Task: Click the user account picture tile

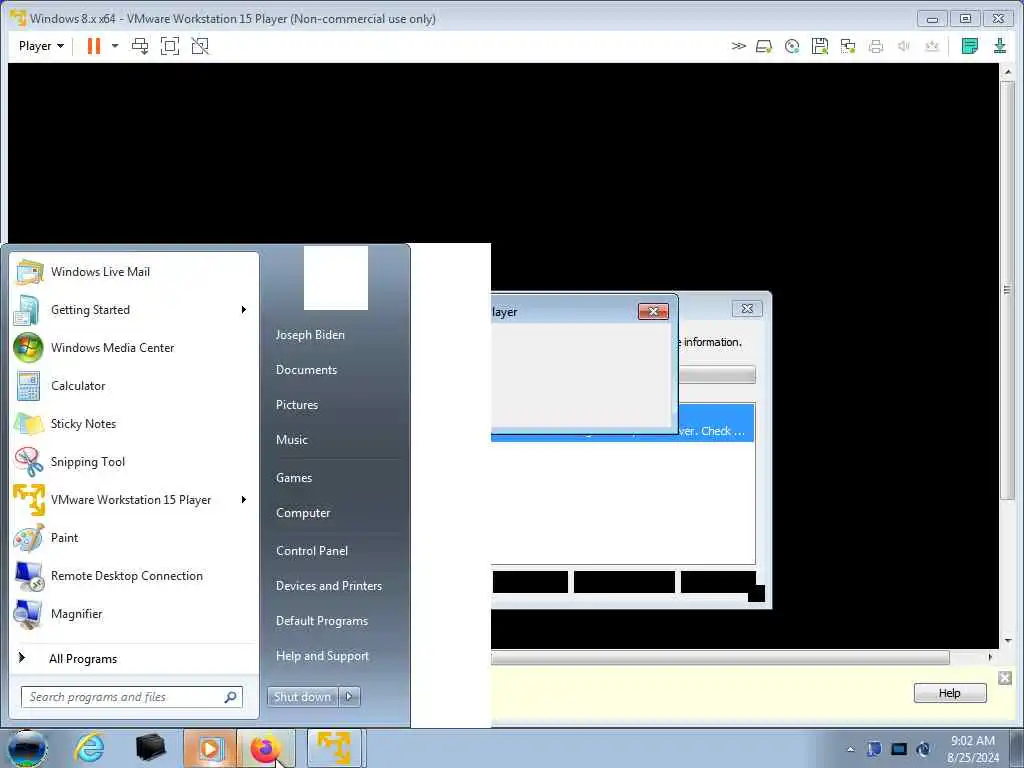Action: 336,278
